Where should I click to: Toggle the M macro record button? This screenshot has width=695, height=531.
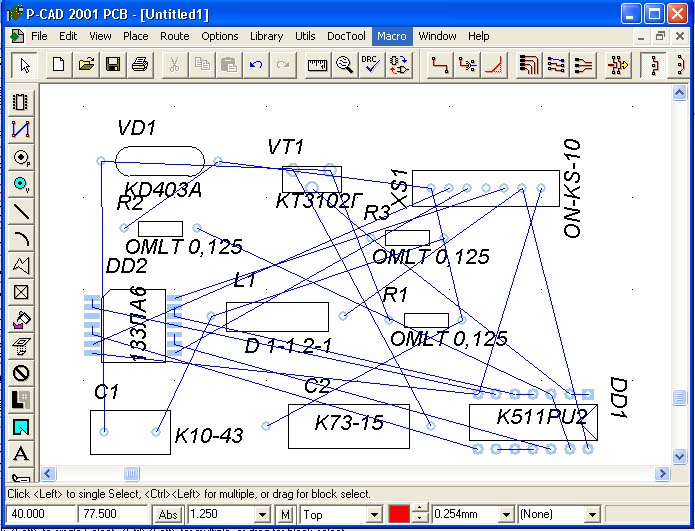pos(285,515)
